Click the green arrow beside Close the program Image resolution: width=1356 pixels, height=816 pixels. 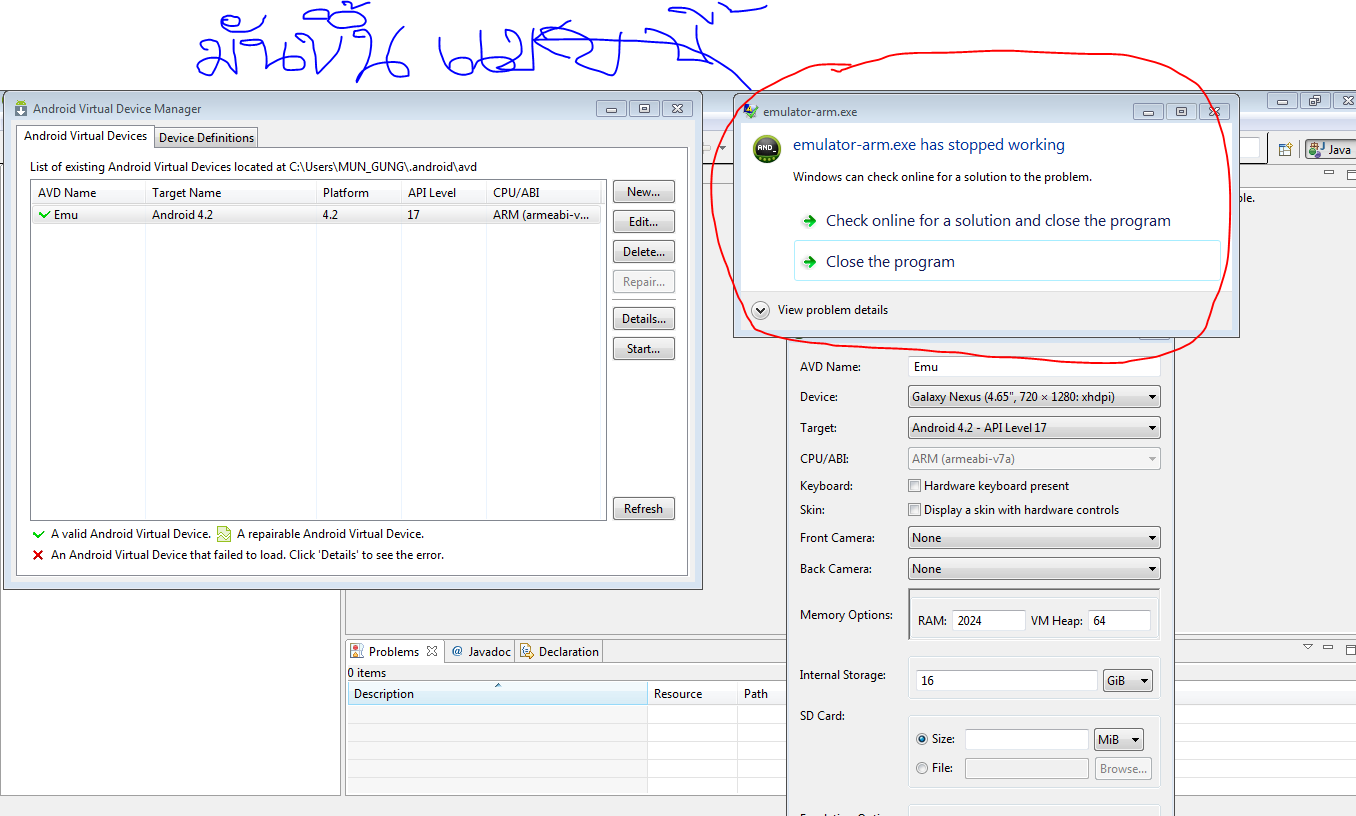click(x=810, y=262)
